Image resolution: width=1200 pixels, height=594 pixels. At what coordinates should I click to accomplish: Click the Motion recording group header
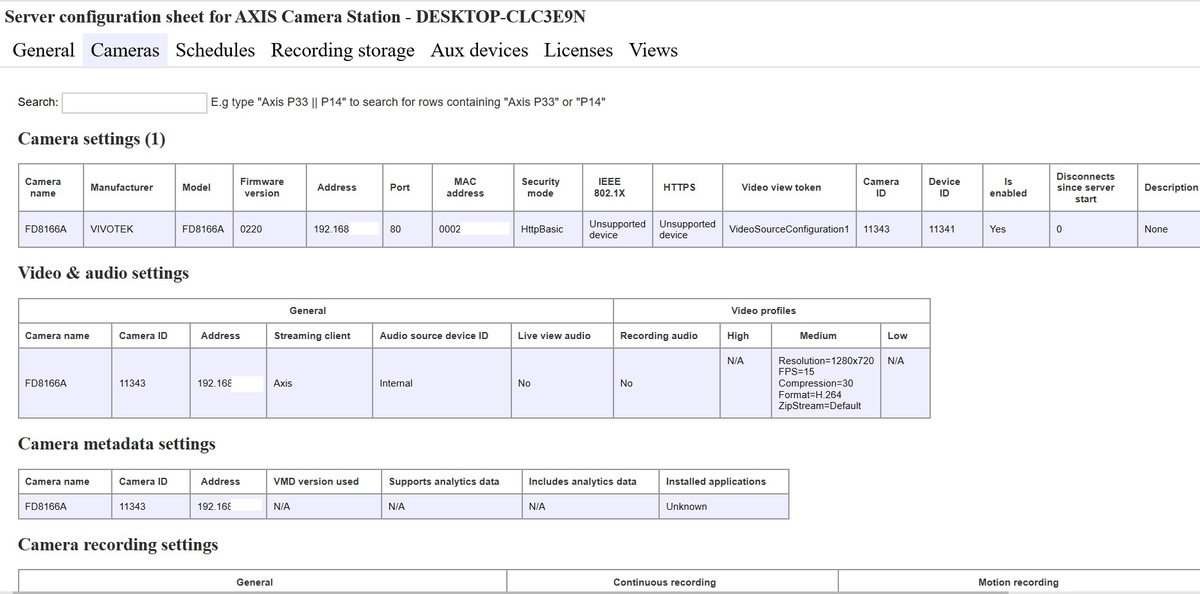click(1018, 582)
